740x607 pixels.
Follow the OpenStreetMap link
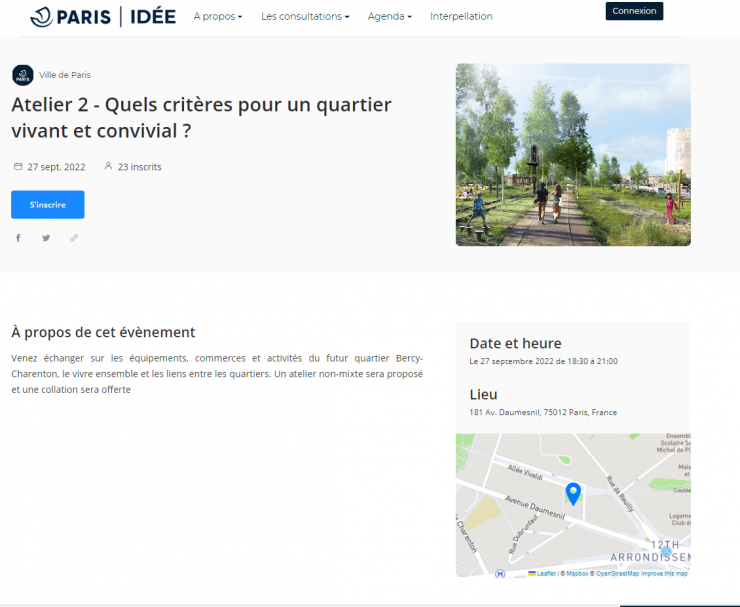pyautogui.click(x=617, y=574)
